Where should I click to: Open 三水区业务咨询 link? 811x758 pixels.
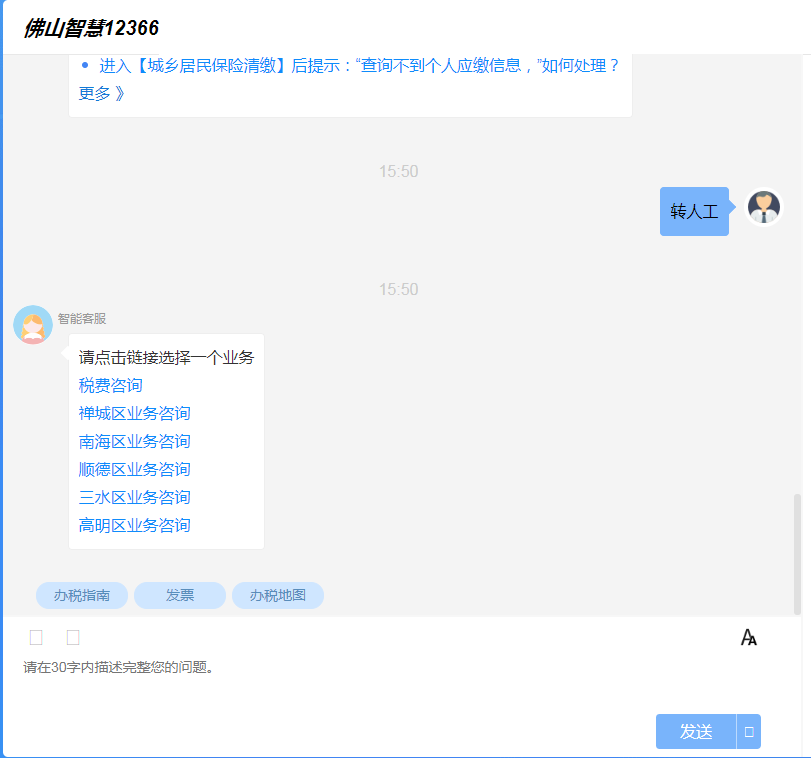click(134, 497)
